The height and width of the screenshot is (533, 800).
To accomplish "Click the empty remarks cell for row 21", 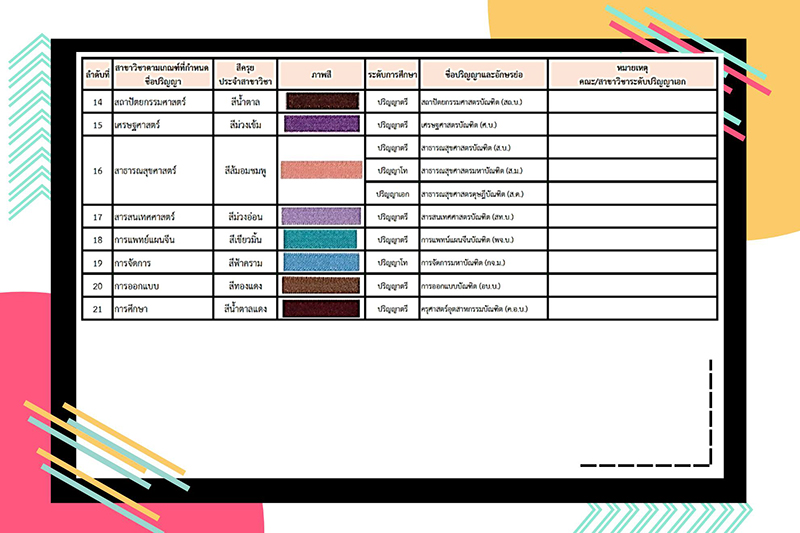I will click(x=632, y=308).
